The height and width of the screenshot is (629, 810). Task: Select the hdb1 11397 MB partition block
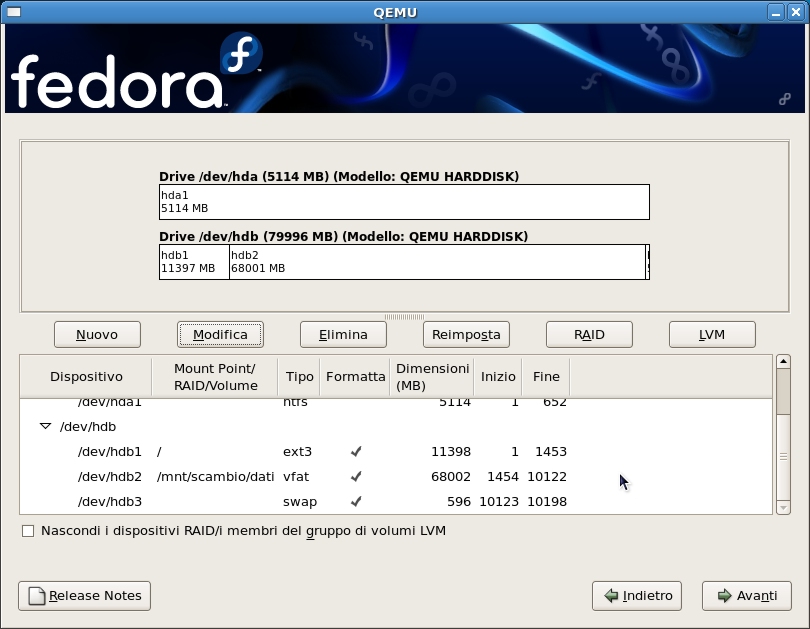194,262
